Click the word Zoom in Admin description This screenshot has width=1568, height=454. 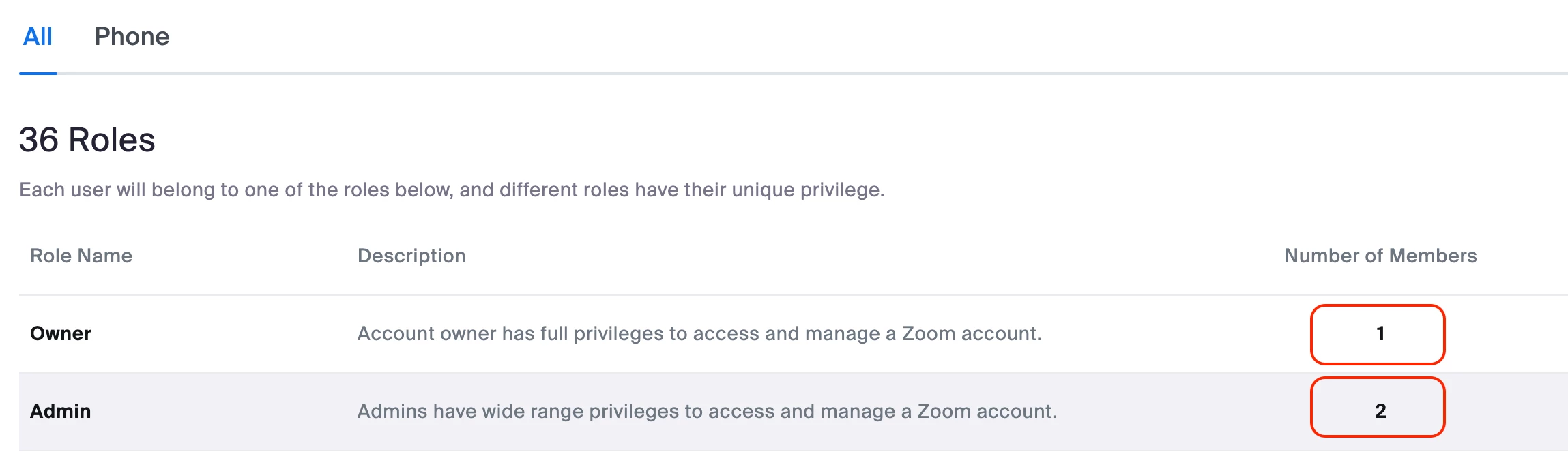click(944, 411)
